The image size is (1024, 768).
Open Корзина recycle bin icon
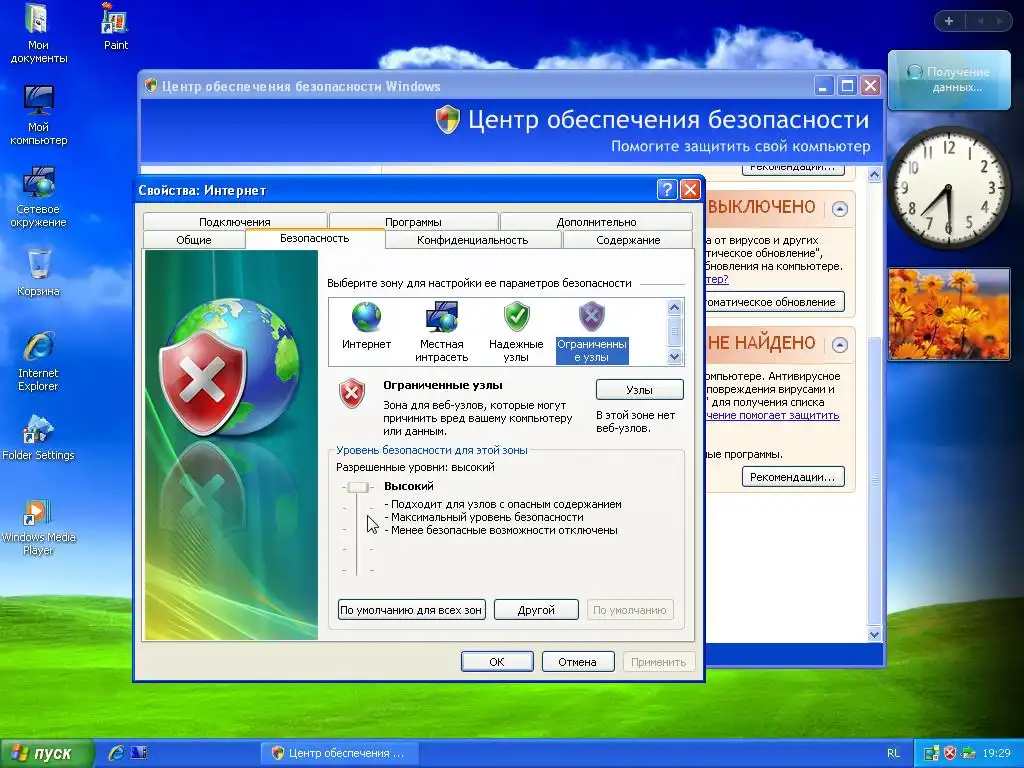[x=39, y=273]
